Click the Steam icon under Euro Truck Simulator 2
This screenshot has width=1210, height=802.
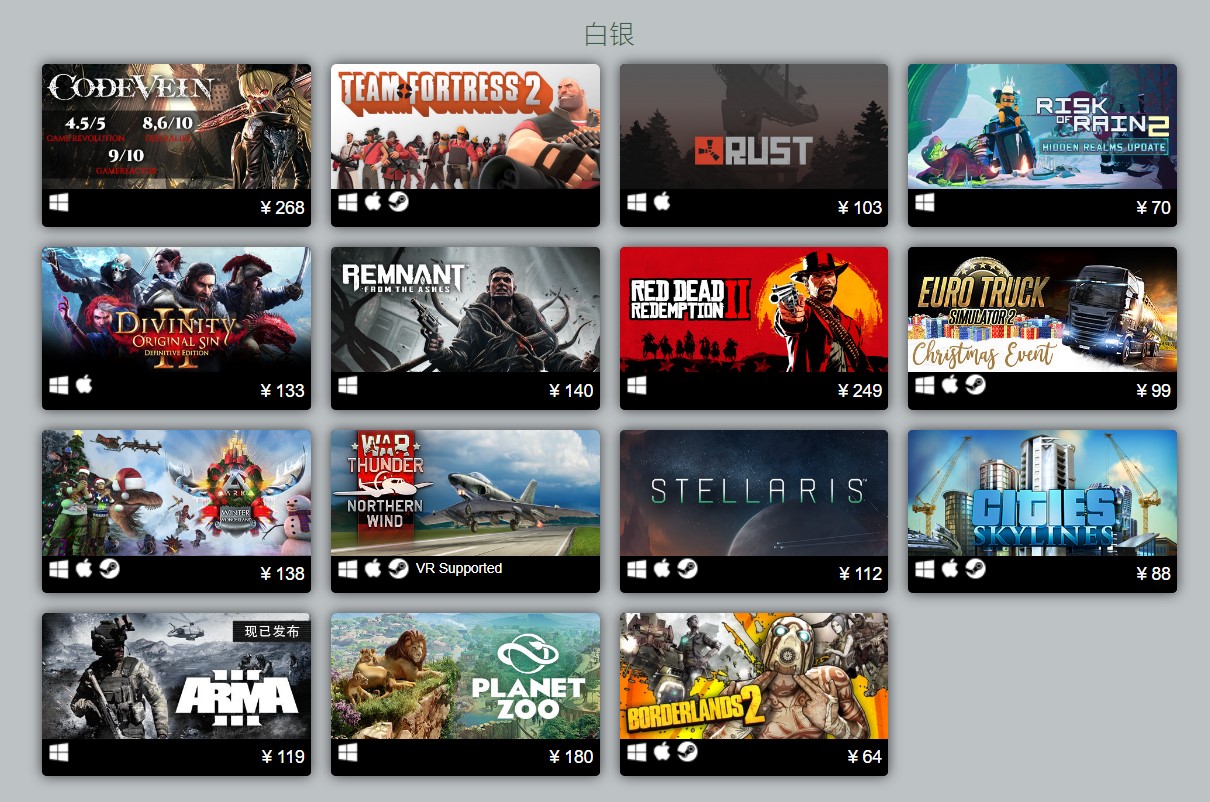975,385
